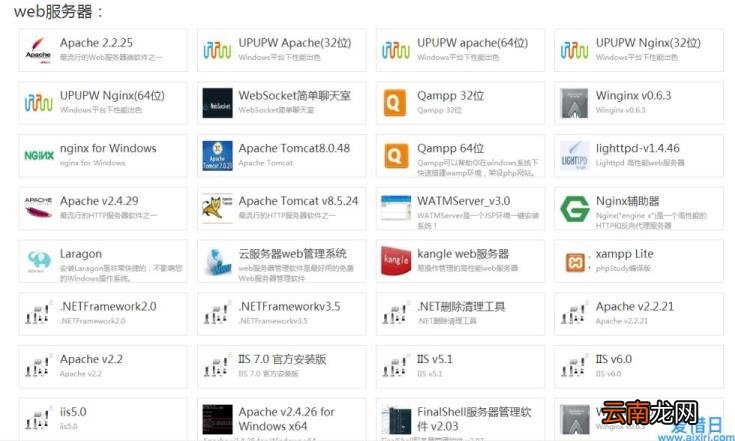Select the .NET删除清理工具 title
Image resolution: width=735 pixels, height=441 pixels.
[x=461, y=306]
